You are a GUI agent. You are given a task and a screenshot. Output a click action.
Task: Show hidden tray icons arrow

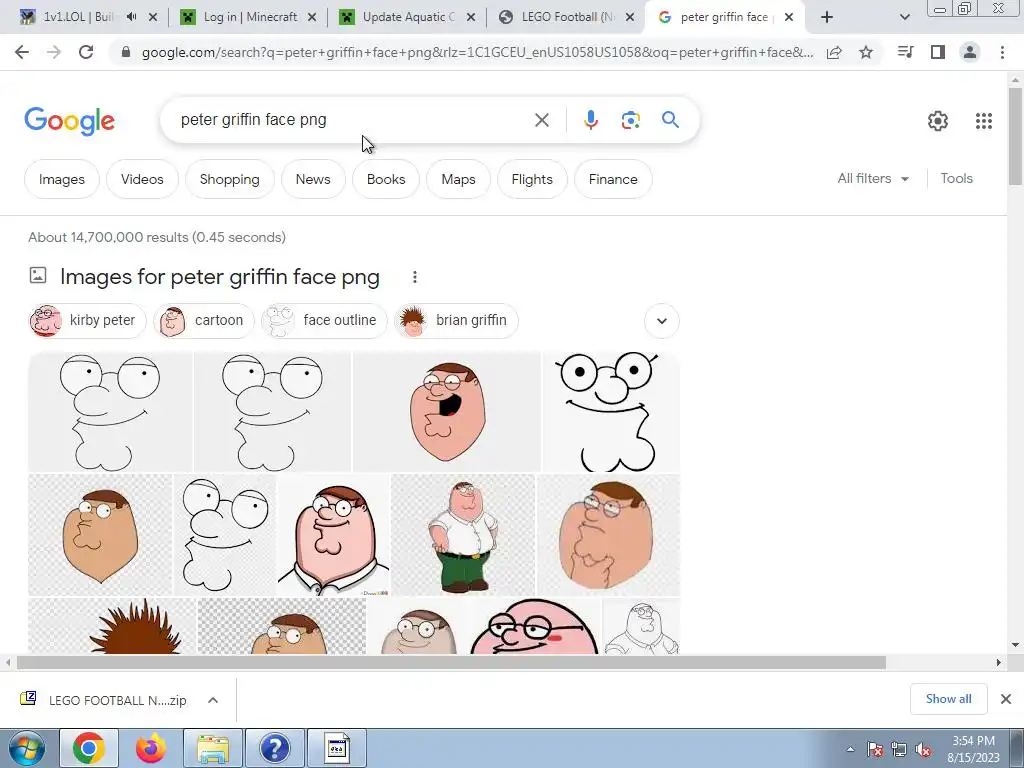[850, 750]
